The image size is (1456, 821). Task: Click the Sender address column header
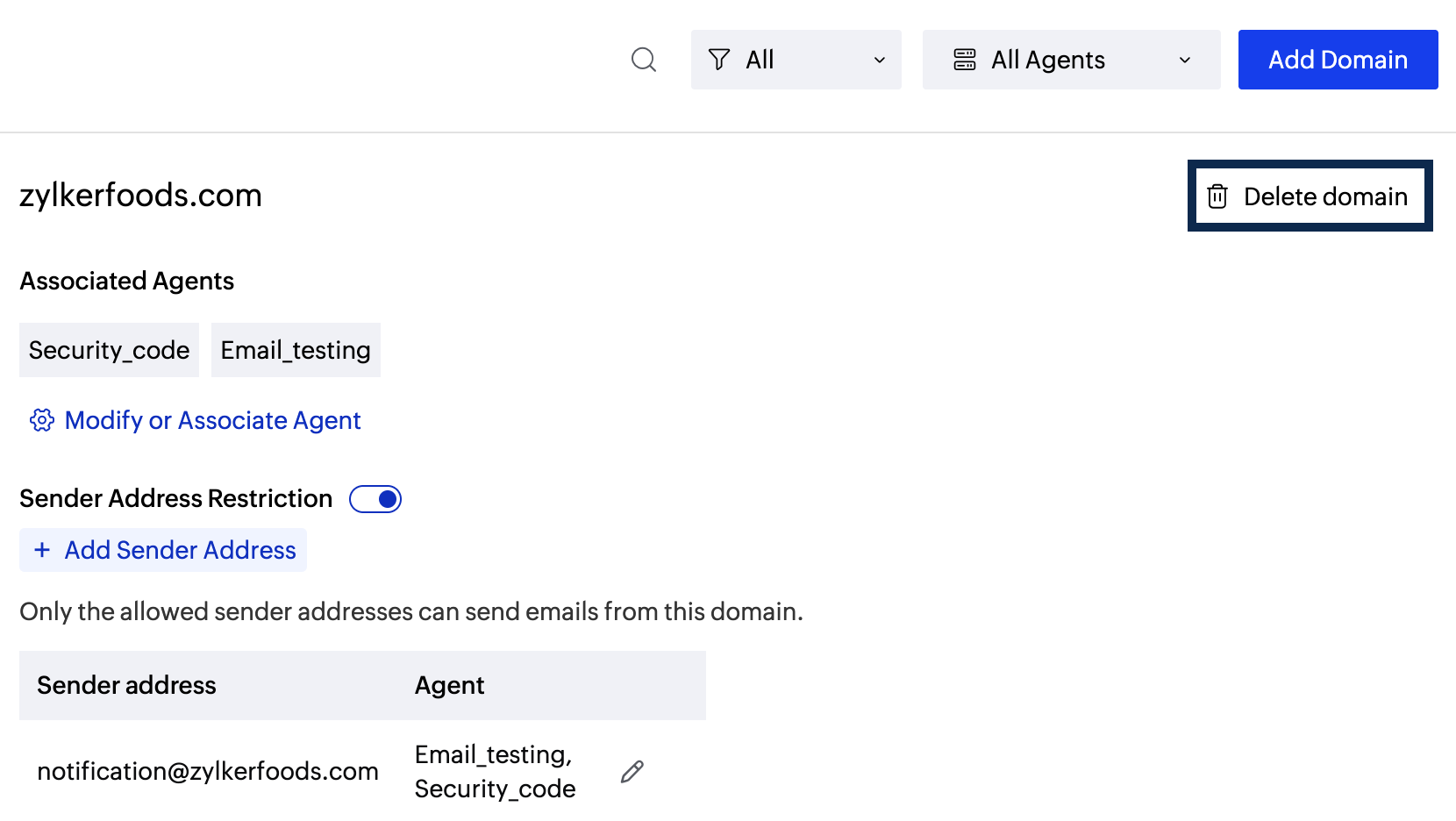tap(126, 685)
